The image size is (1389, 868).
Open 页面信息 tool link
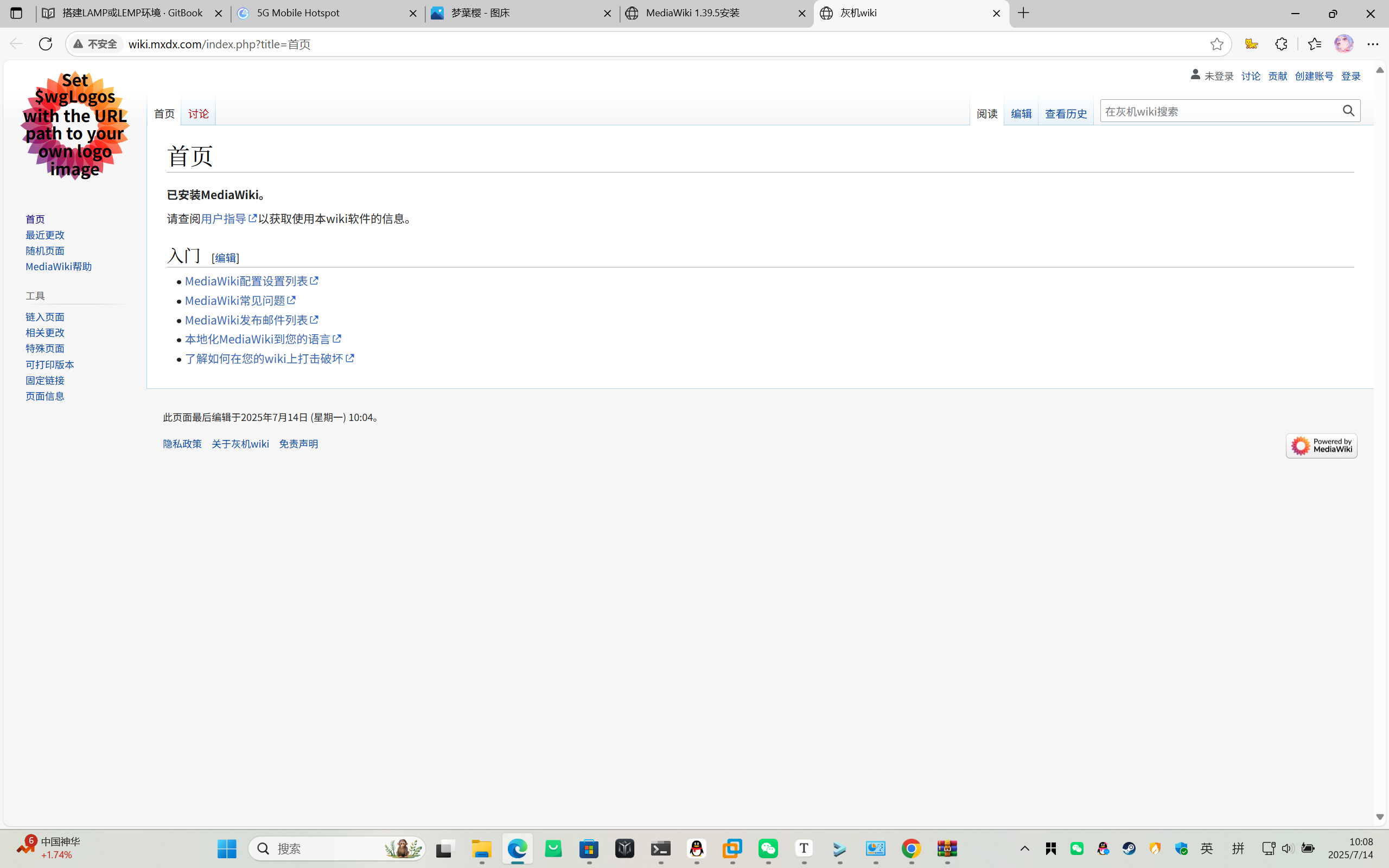click(x=45, y=396)
